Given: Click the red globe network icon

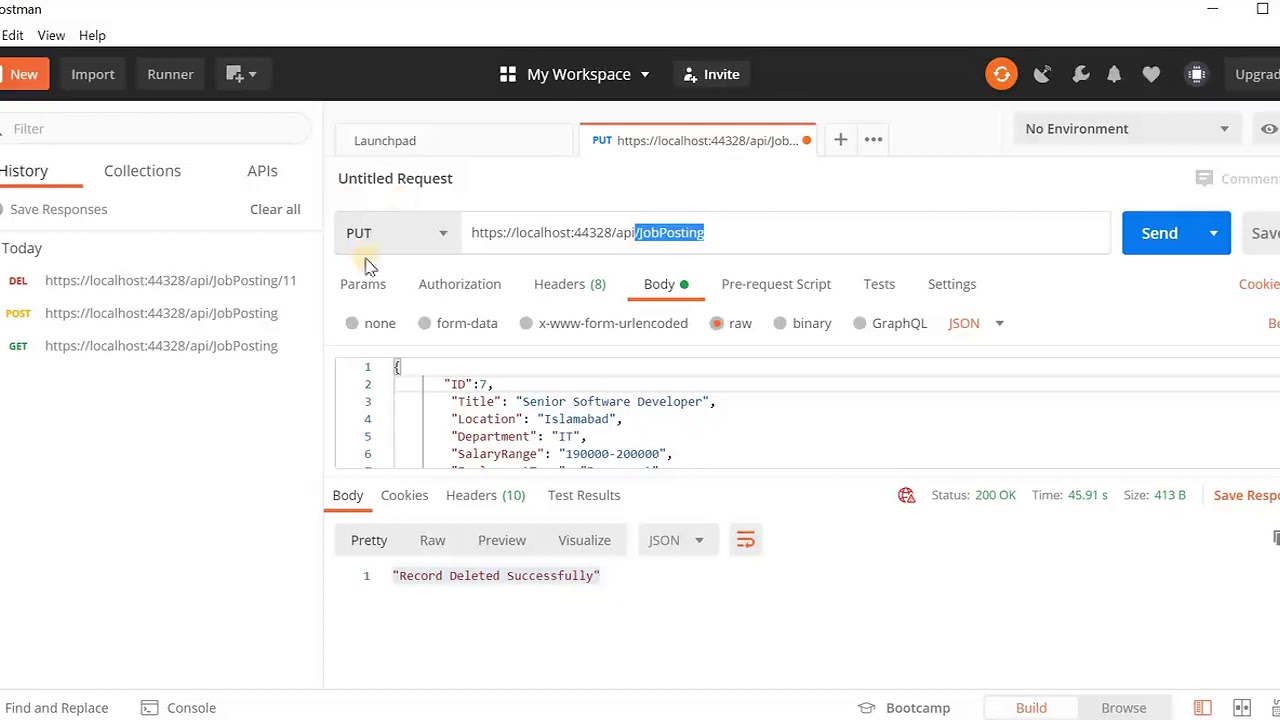Looking at the screenshot, I should pyautogui.click(x=907, y=495).
